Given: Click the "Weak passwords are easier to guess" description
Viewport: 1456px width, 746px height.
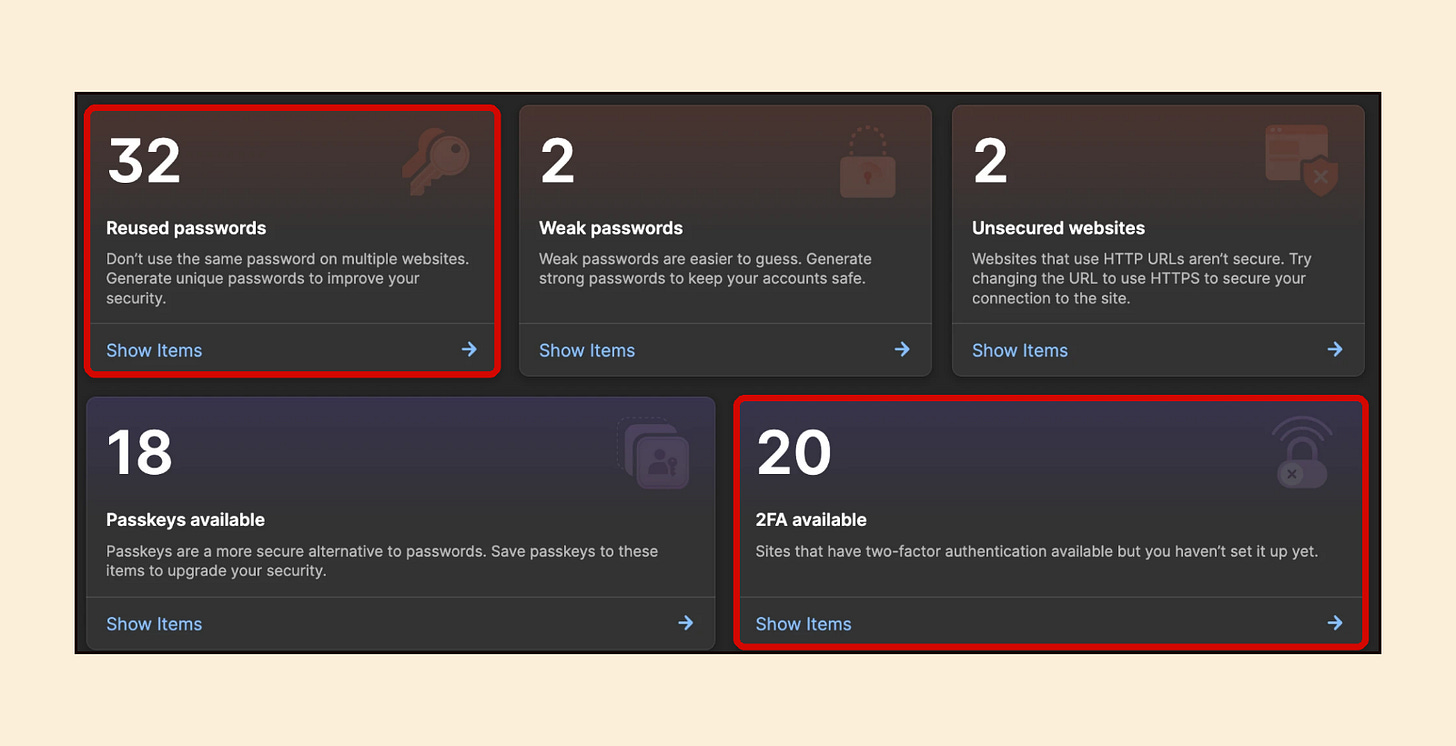Looking at the screenshot, I should pos(705,268).
